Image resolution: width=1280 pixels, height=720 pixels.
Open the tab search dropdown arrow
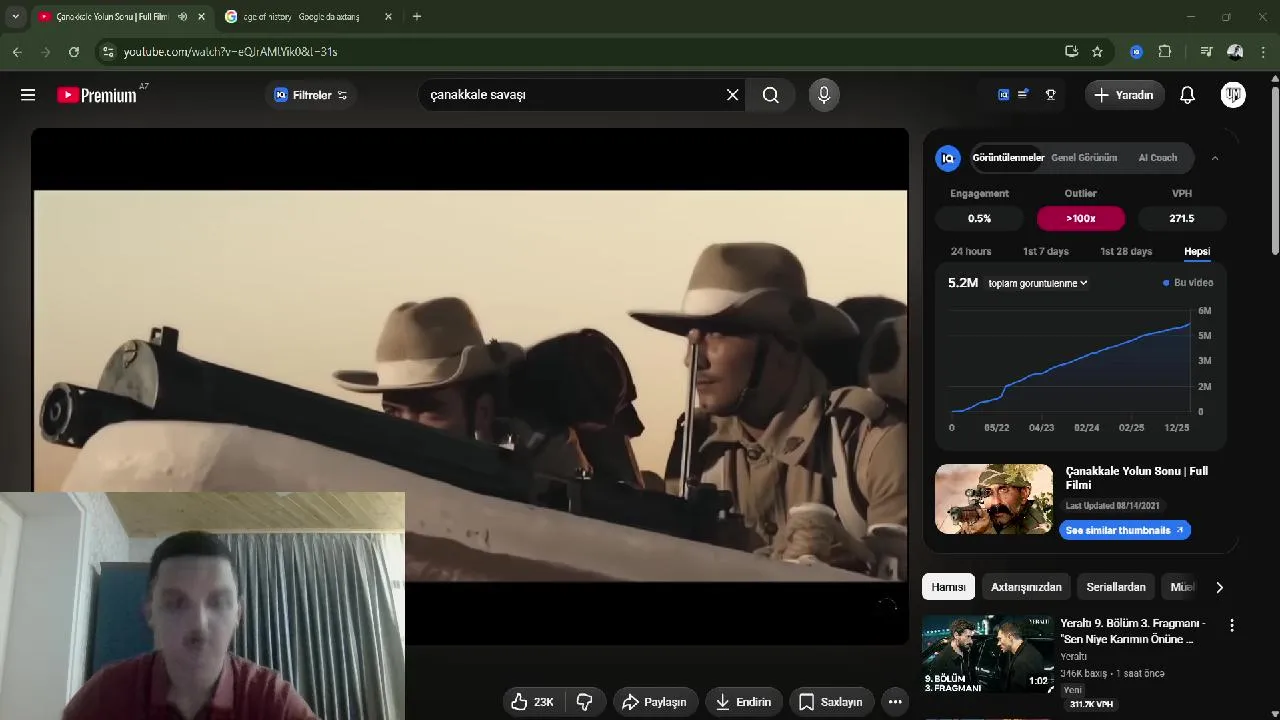[15, 17]
